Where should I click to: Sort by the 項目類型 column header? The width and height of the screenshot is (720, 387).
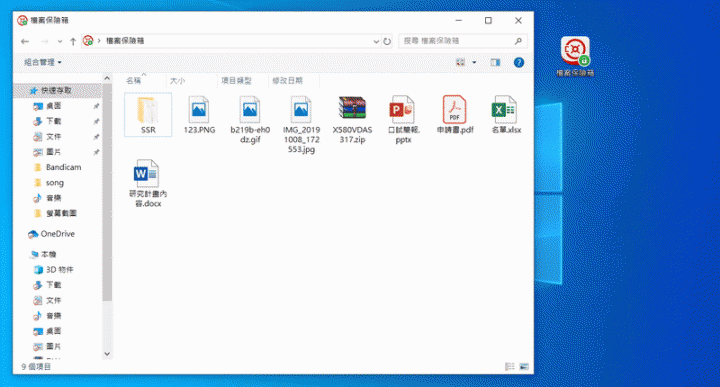(236, 81)
